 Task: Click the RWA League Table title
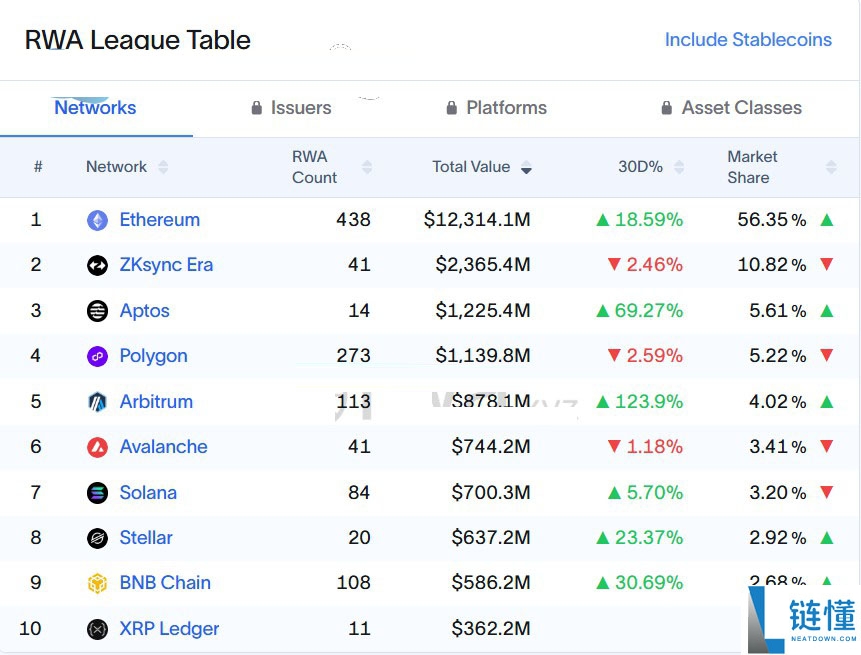[138, 40]
